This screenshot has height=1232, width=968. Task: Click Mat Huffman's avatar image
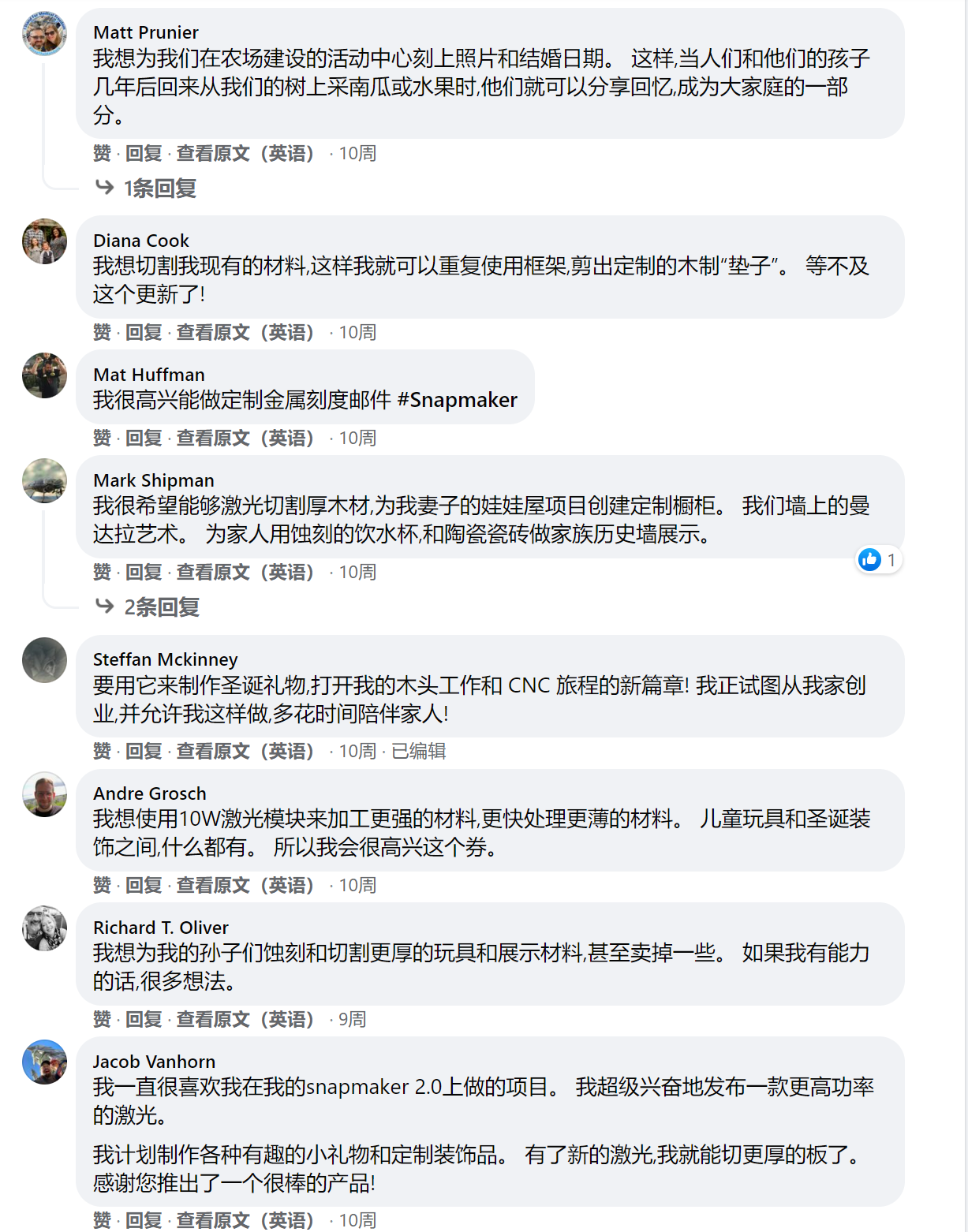pos(44,375)
